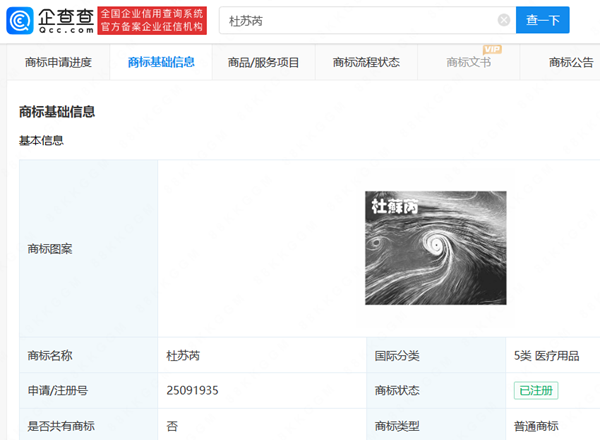
Task: Go to the 商标流程状态 tab
Action: 366,63
